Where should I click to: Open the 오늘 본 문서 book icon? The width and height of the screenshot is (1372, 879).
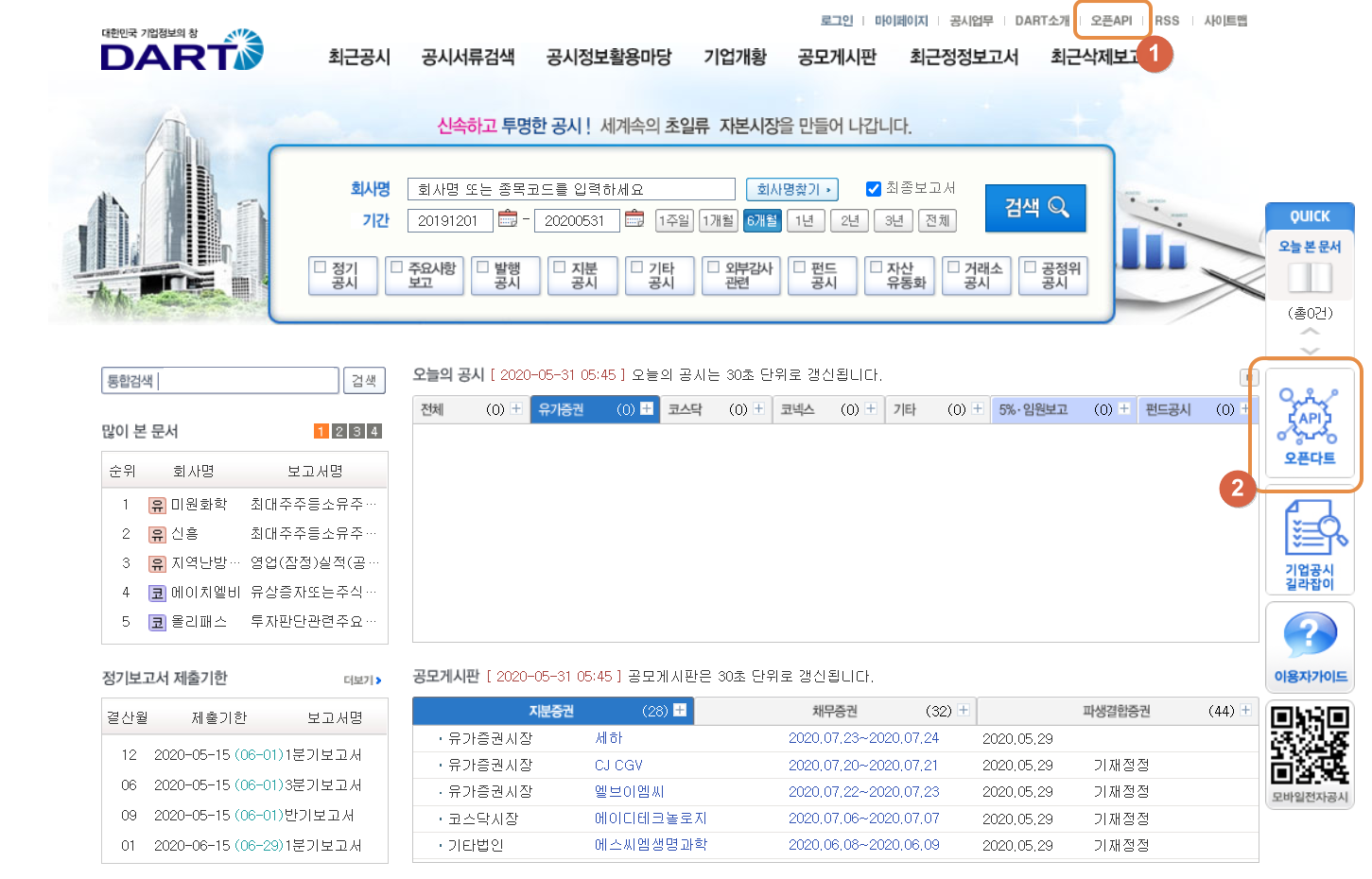coord(1310,277)
